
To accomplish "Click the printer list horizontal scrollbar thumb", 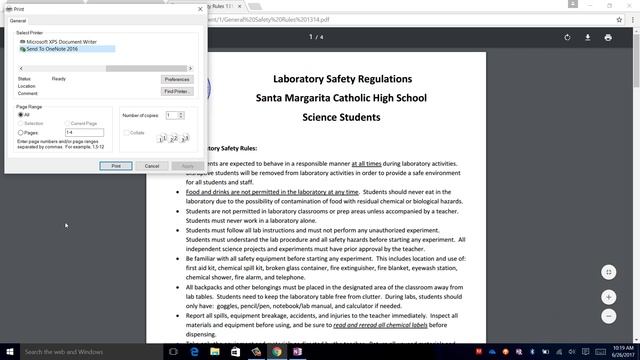I will 146,69.
